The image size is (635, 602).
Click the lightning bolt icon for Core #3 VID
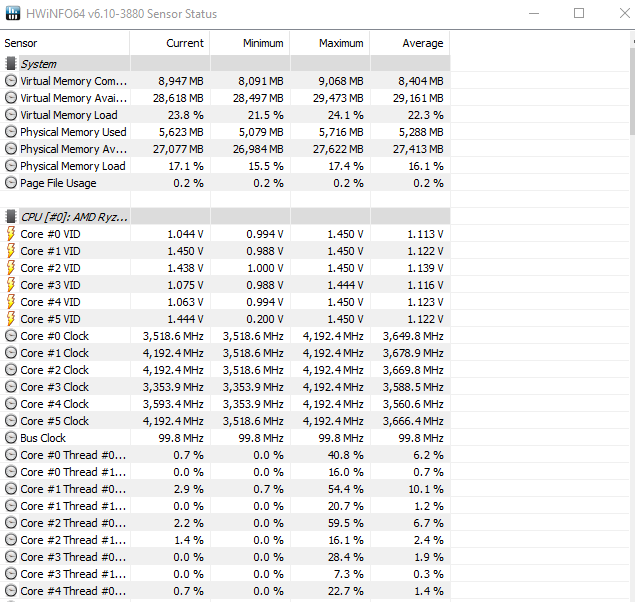11,285
